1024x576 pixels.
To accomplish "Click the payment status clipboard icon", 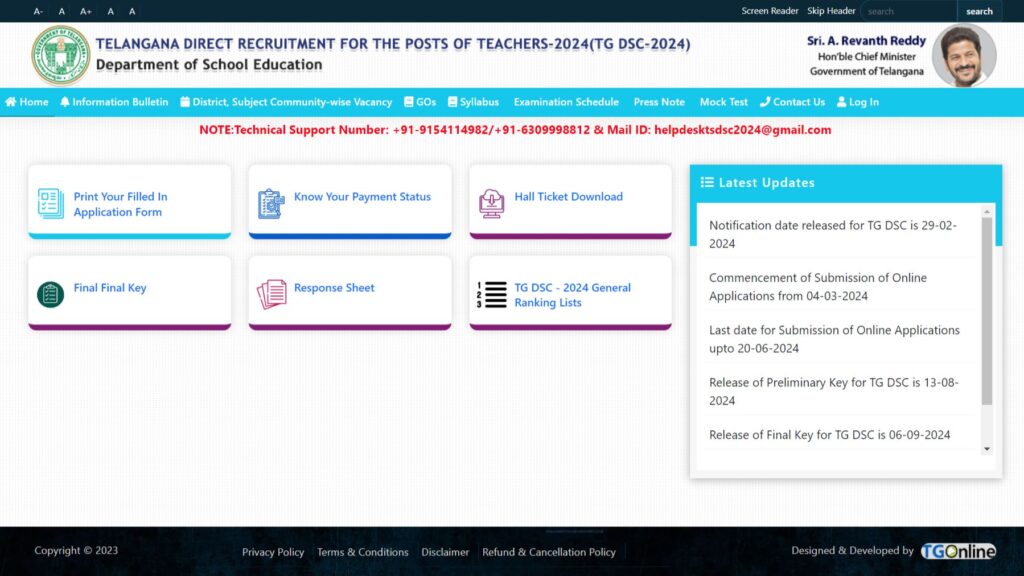I will [271, 204].
